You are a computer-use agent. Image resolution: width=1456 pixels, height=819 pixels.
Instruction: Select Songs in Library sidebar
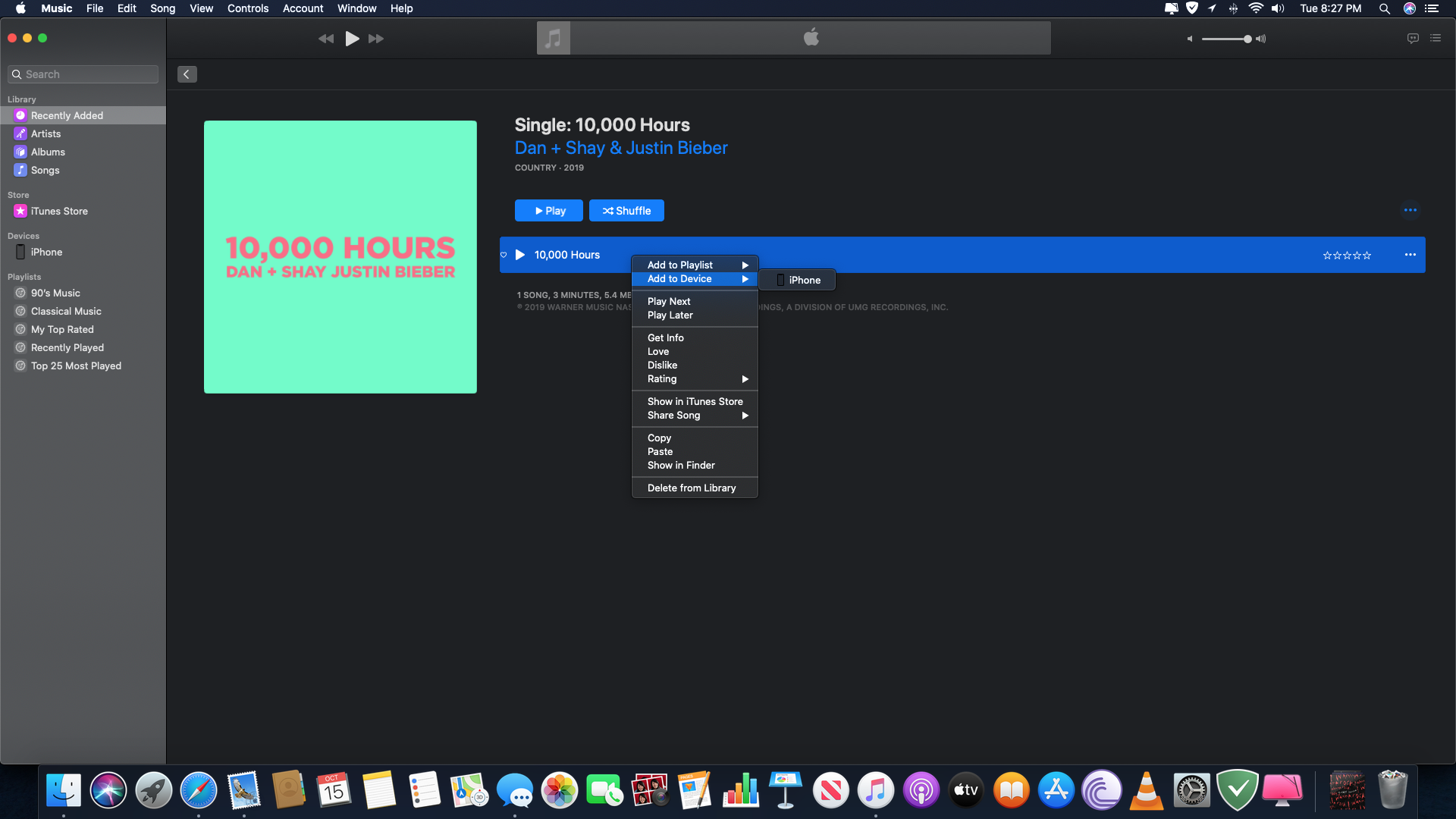pos(83,170)
